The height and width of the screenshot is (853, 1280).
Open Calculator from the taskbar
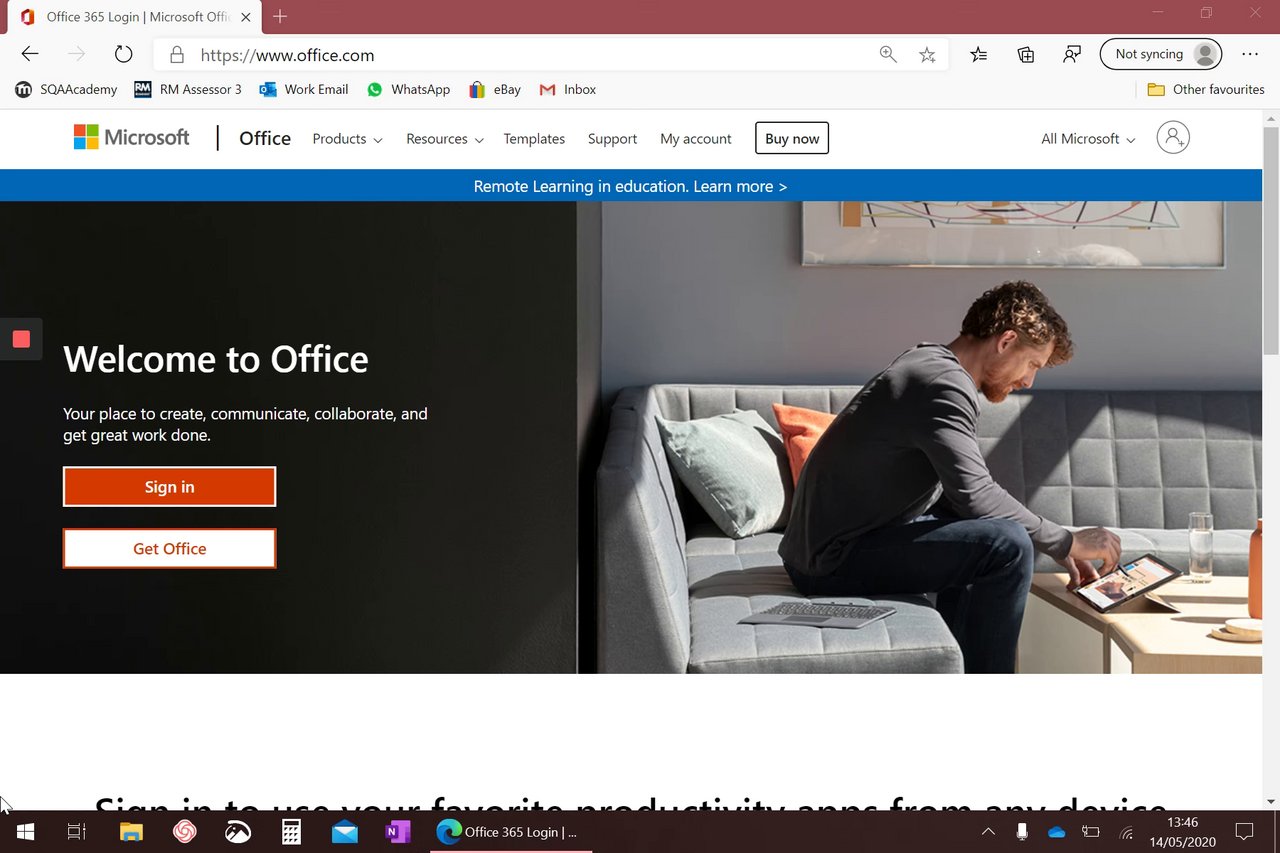coord(291,831)
